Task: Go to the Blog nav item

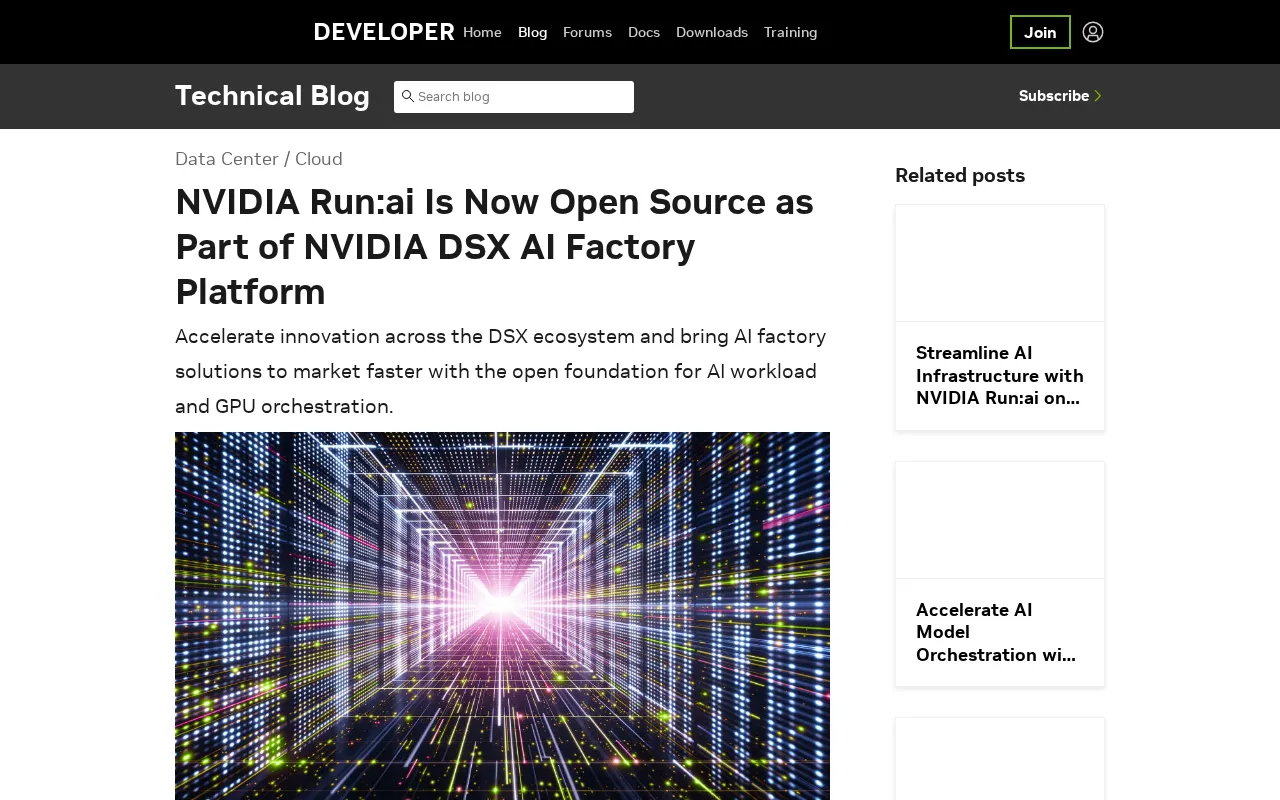Action: [x=532, y=32]
